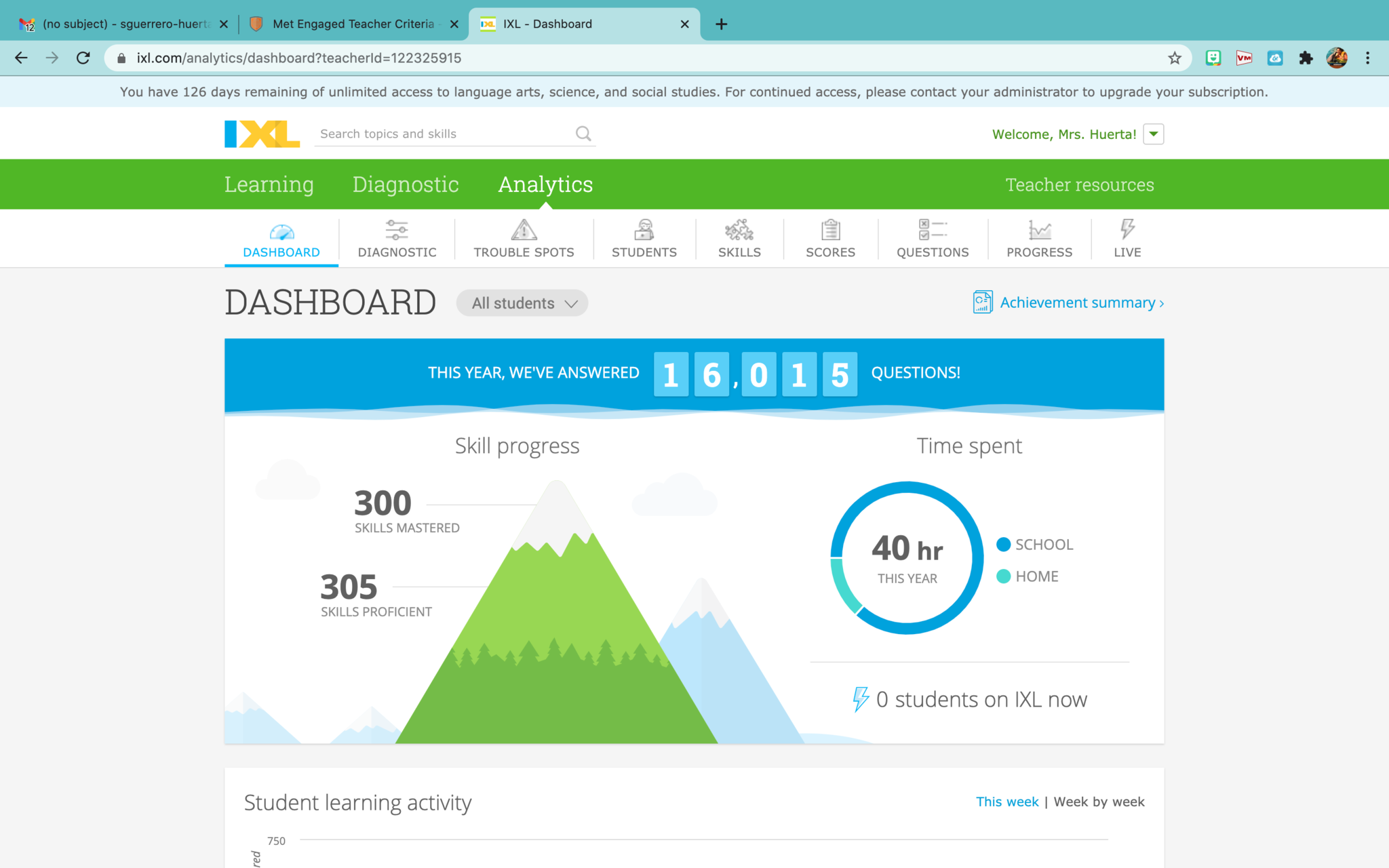Open the Welcome account dropdown arrow

(1153, 134)
